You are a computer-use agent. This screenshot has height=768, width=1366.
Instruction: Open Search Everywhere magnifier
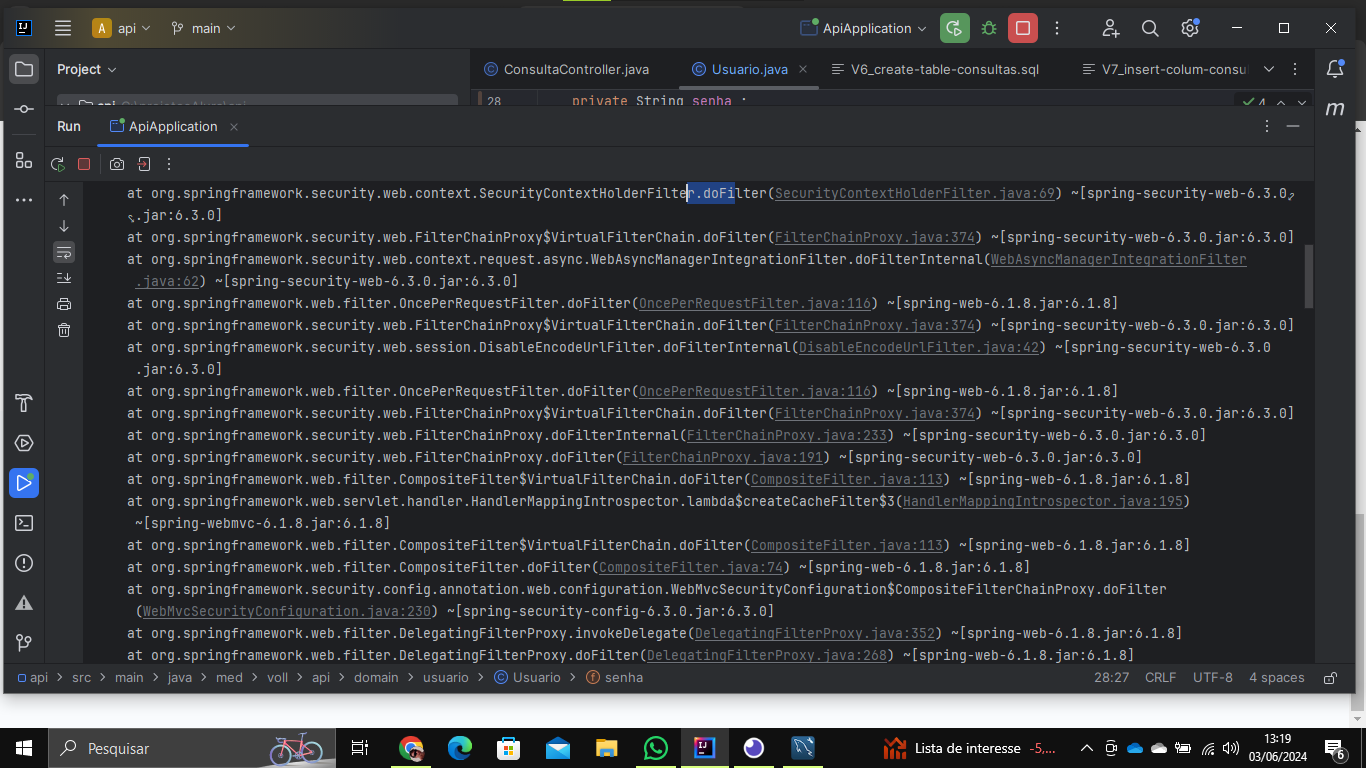(x=1150, y=28)
